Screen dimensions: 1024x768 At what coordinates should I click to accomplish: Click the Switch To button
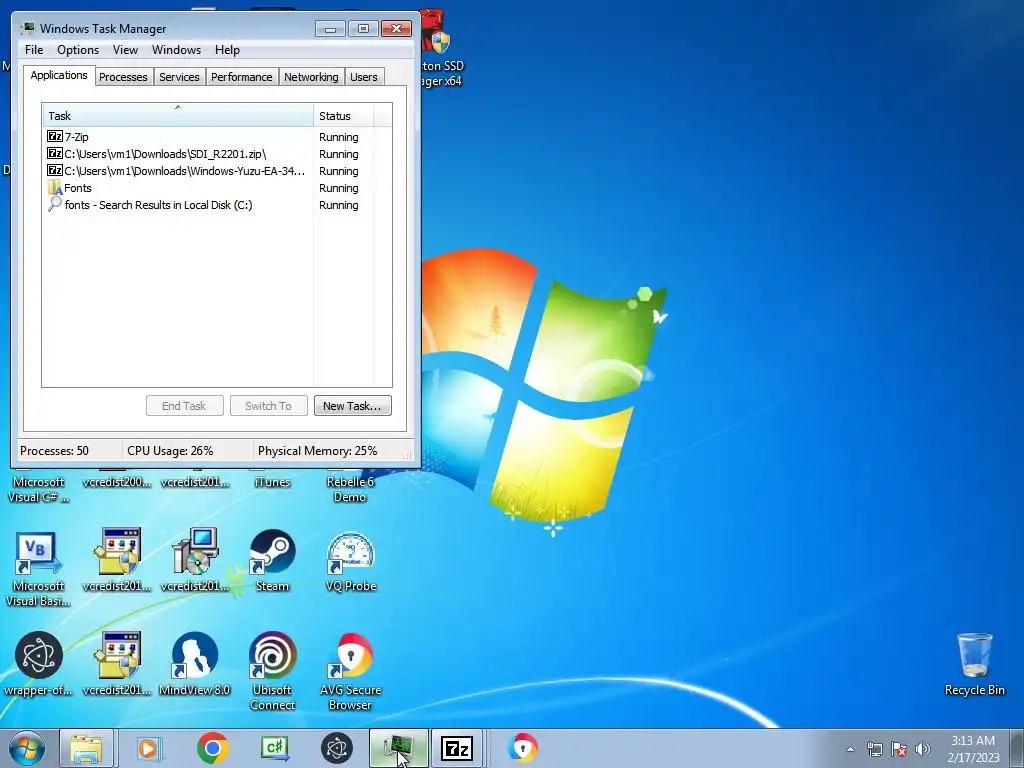(268, 406)
